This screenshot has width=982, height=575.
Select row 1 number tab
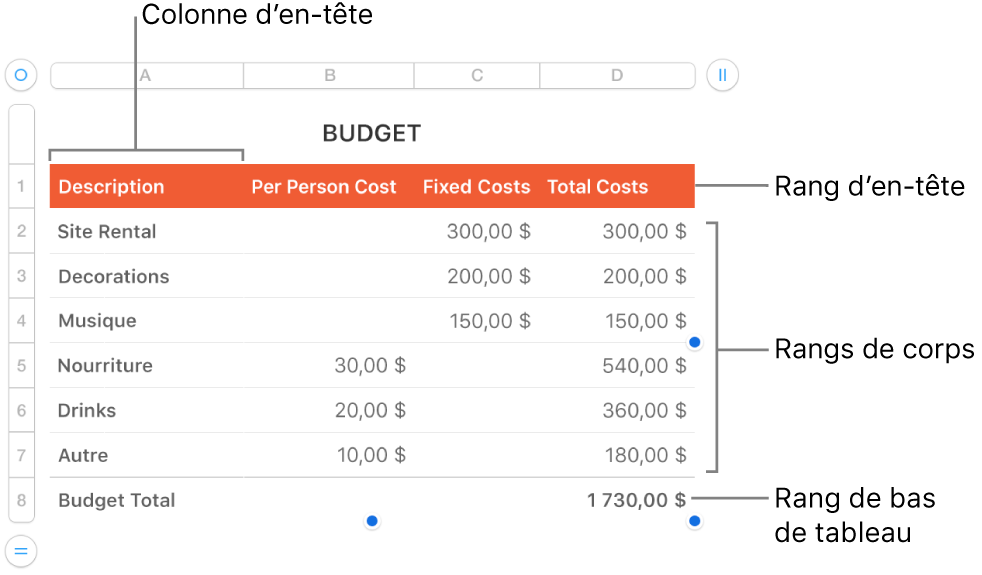pyautogui.click(x=21, y=186)
